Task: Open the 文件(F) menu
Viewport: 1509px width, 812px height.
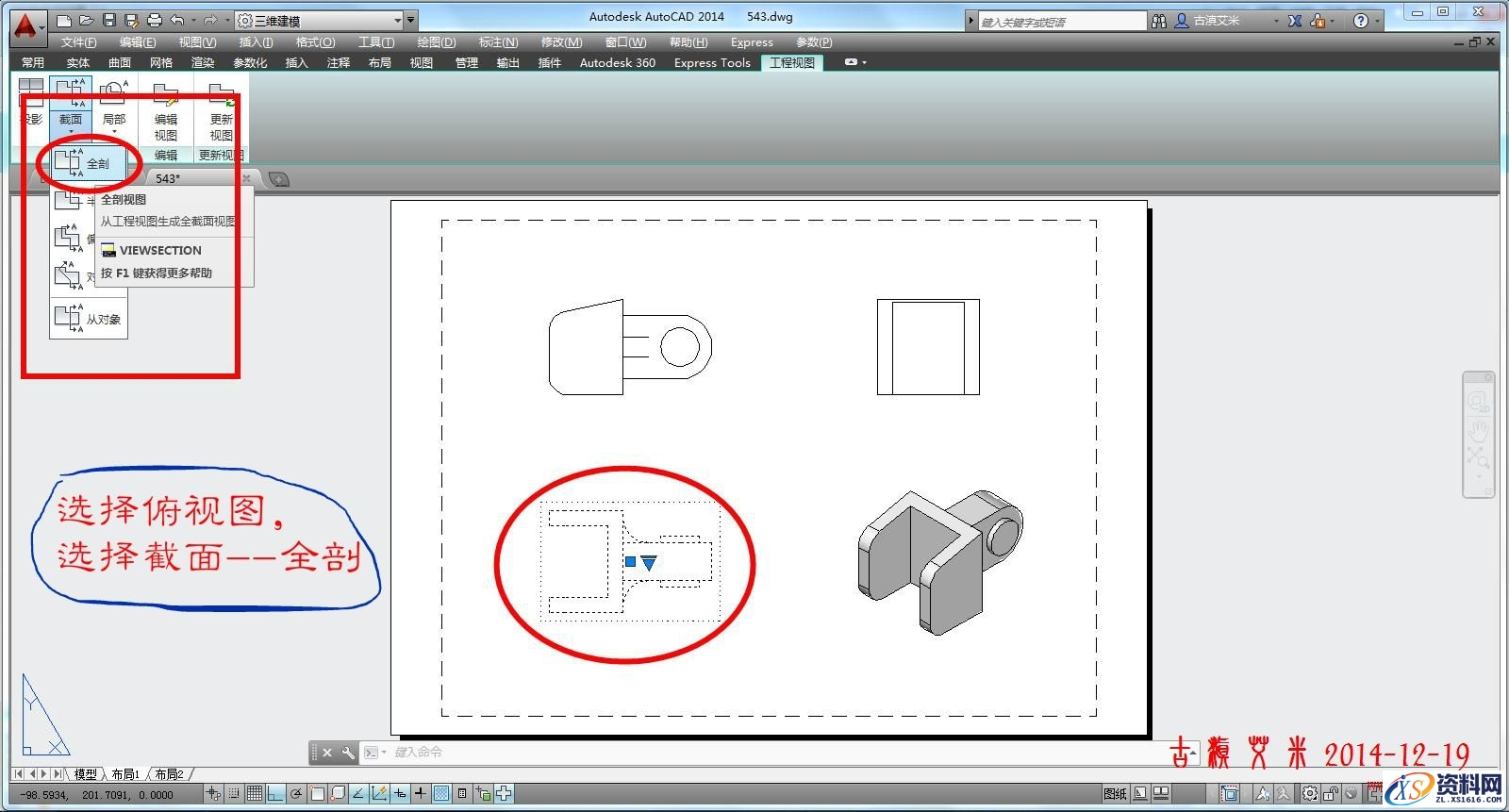Action: pos(78,42)
